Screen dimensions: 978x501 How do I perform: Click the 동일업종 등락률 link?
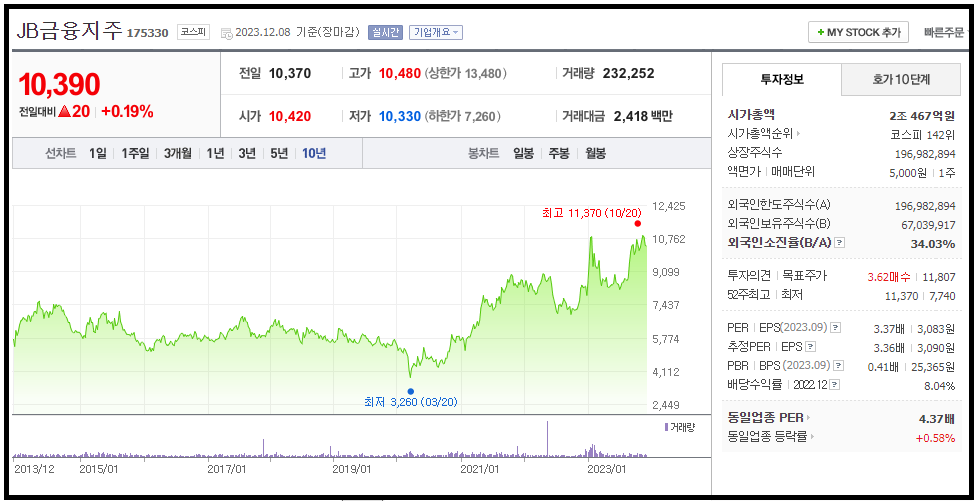click(x=767, y=436)
